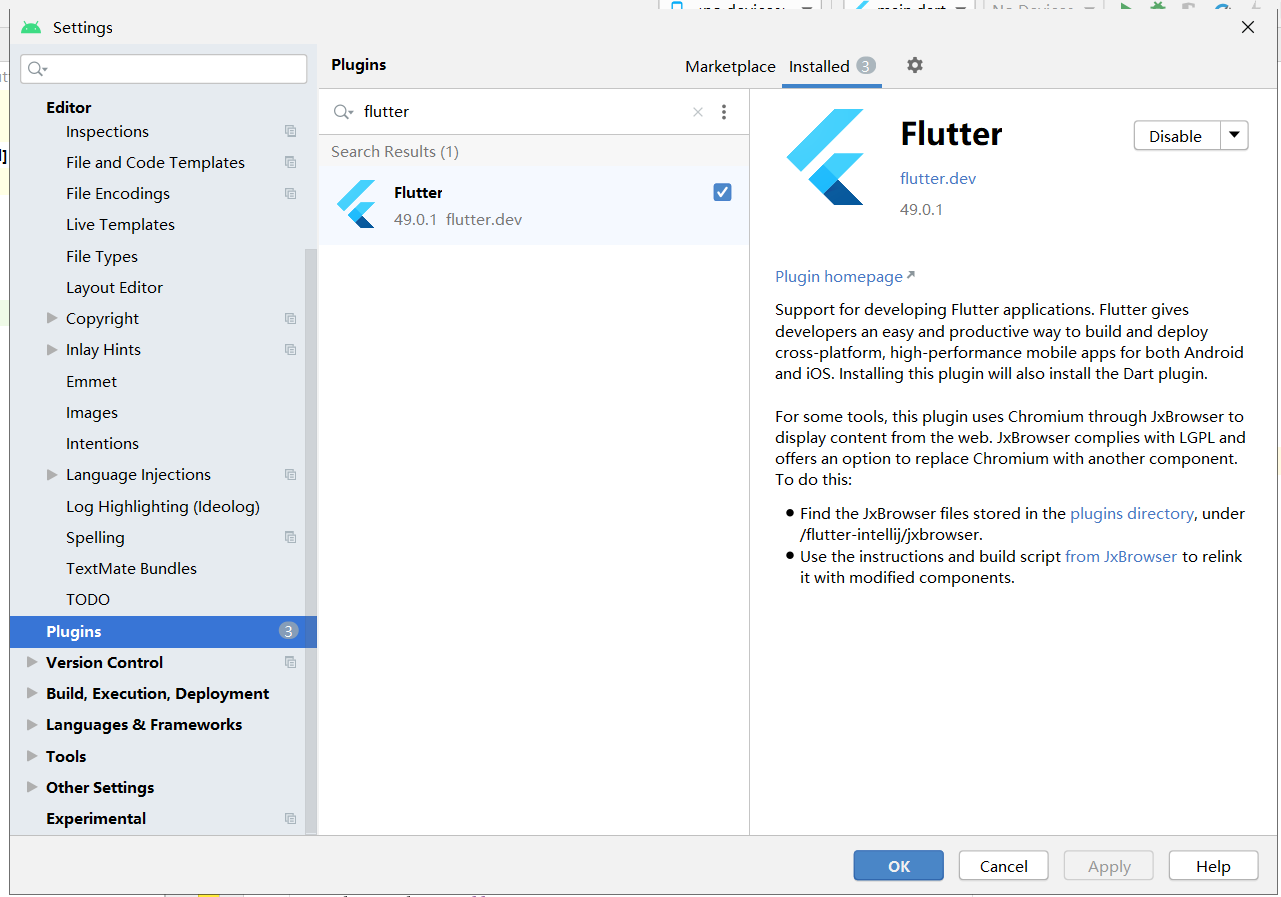1281x897 pixels.
Task: Expand the Inlay Hints tree node
Action: click(x=52, y=349)
